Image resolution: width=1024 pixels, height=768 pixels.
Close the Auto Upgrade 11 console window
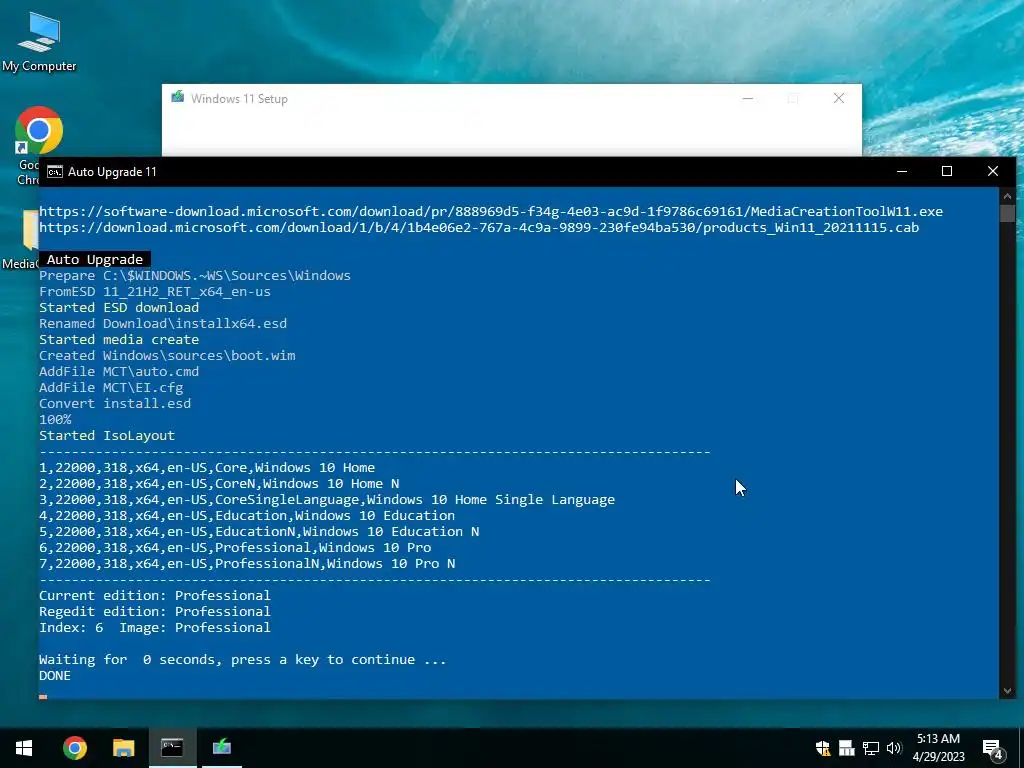(993, 171)
